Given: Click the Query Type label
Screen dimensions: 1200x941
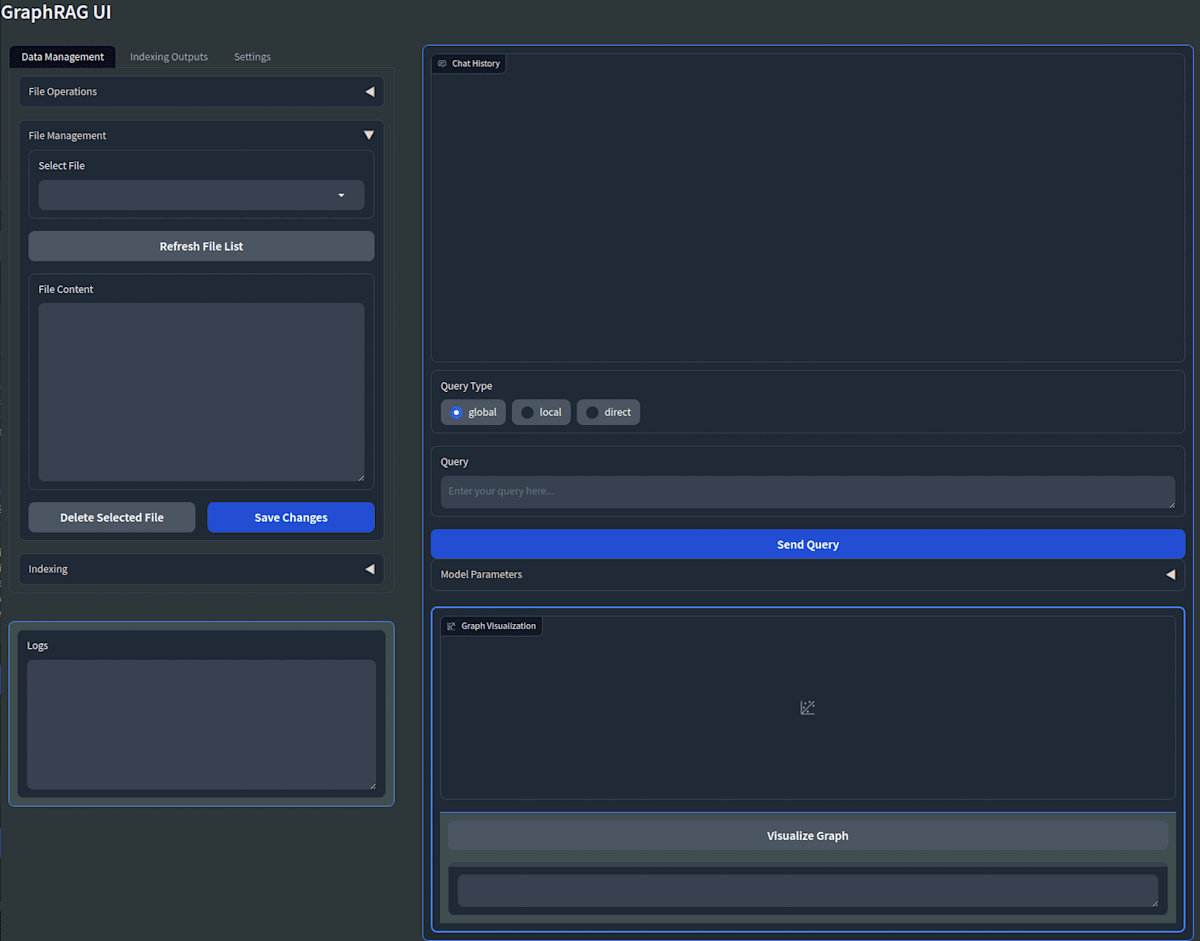Looking at the screenshot, I should click(x=466, y=386).
